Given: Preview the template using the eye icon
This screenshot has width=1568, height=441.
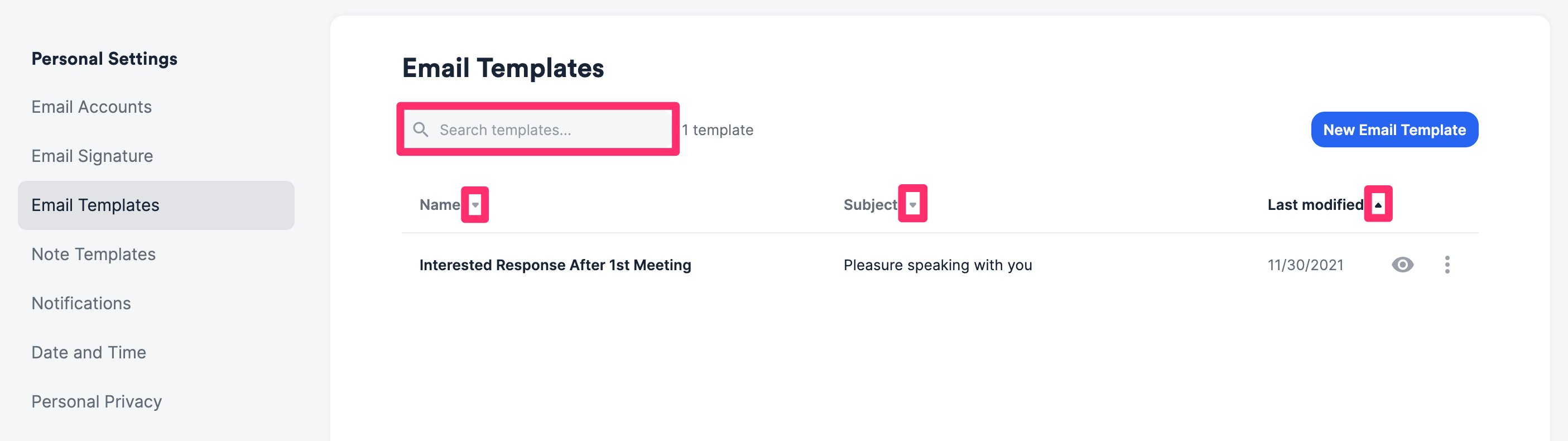Looking at the screenshot, I should coord(1402,265).
